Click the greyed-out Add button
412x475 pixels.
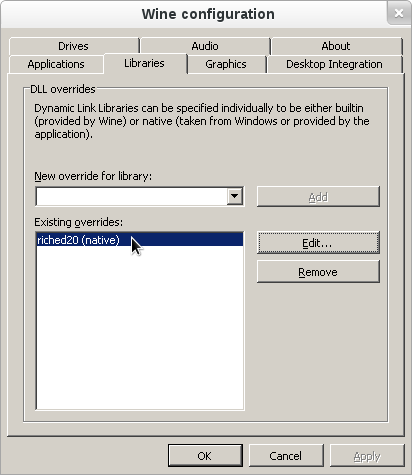318,197
